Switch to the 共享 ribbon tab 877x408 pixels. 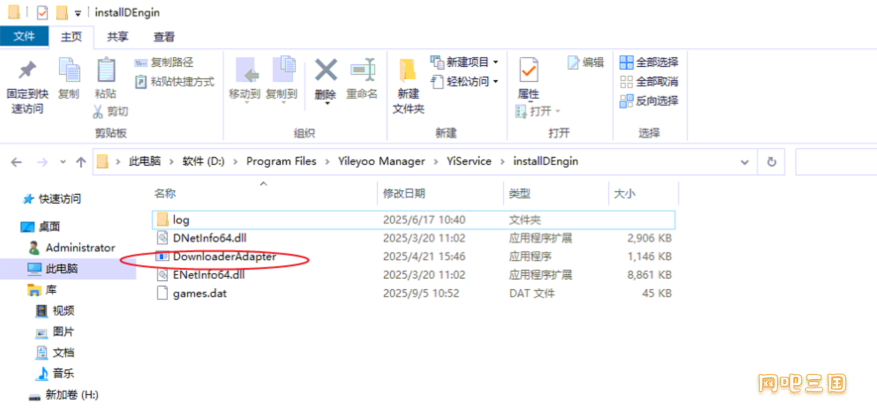[x=118, y=37]
